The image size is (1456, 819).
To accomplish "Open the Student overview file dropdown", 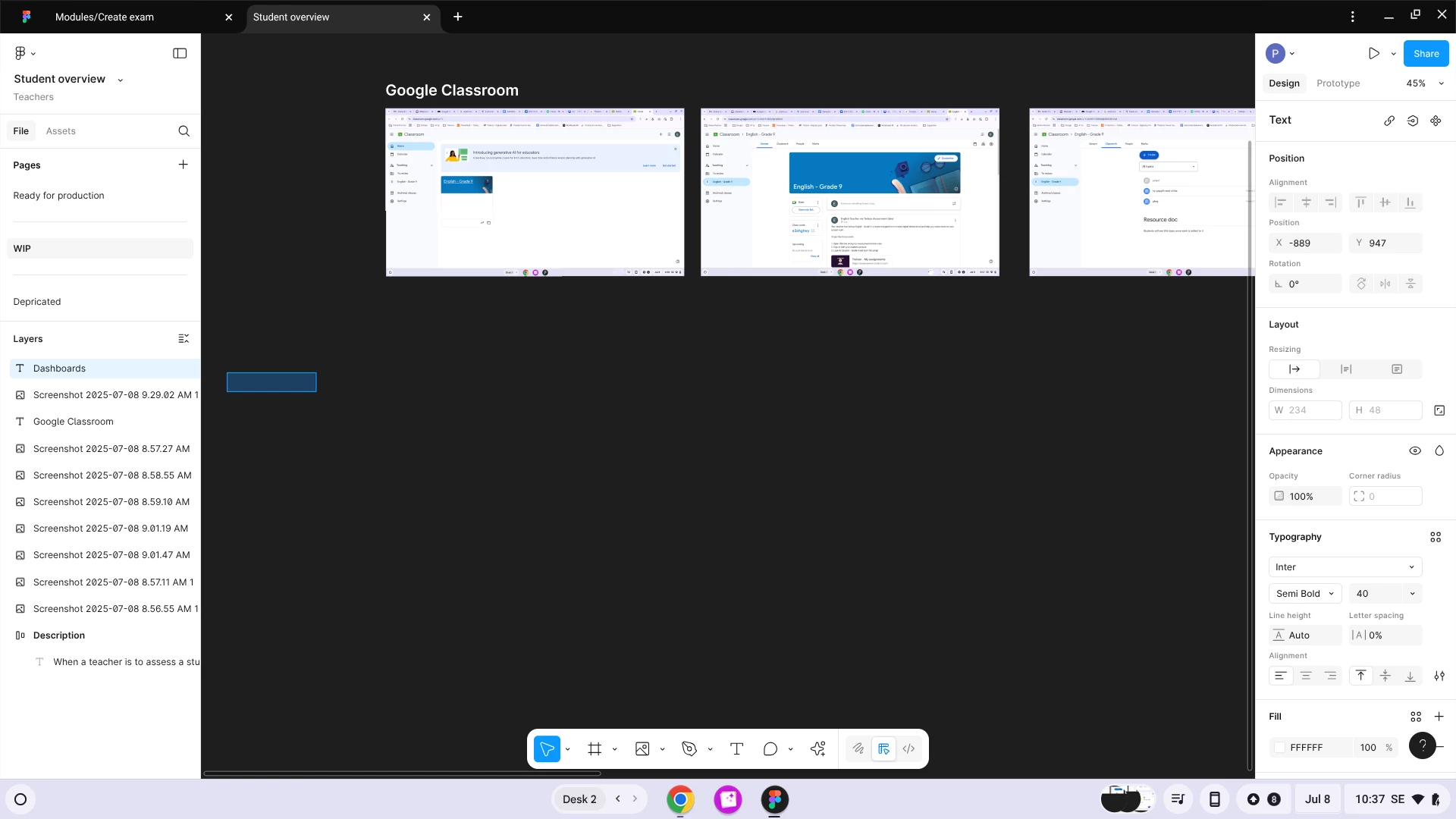I will pyautogui.click(x=121, y=80).
